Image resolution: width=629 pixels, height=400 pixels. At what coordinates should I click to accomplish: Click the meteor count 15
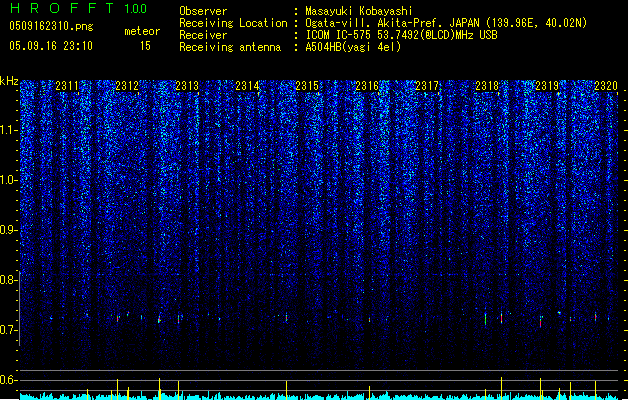[145, 46]
